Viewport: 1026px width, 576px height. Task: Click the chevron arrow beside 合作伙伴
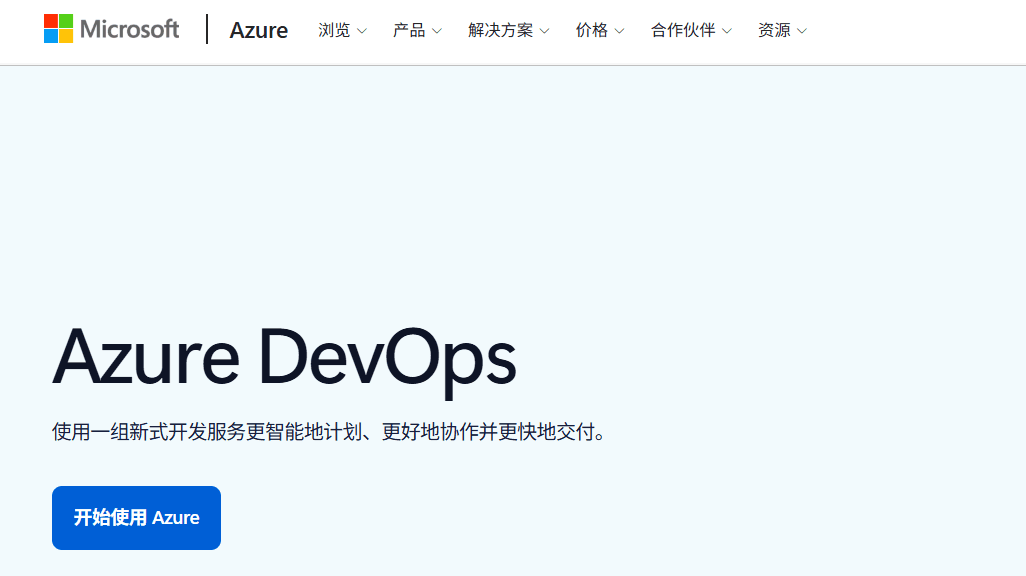(x=727, y=31)
